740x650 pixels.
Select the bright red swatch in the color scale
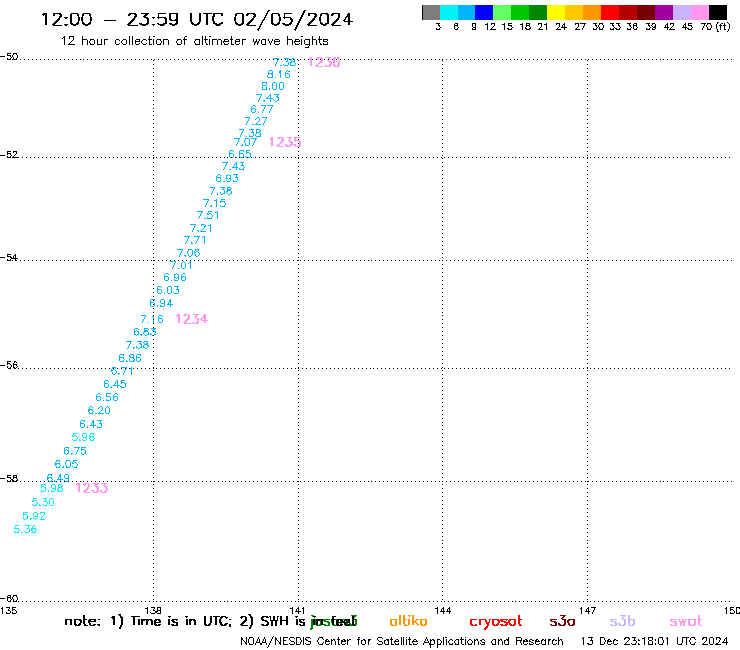(610, 12)
